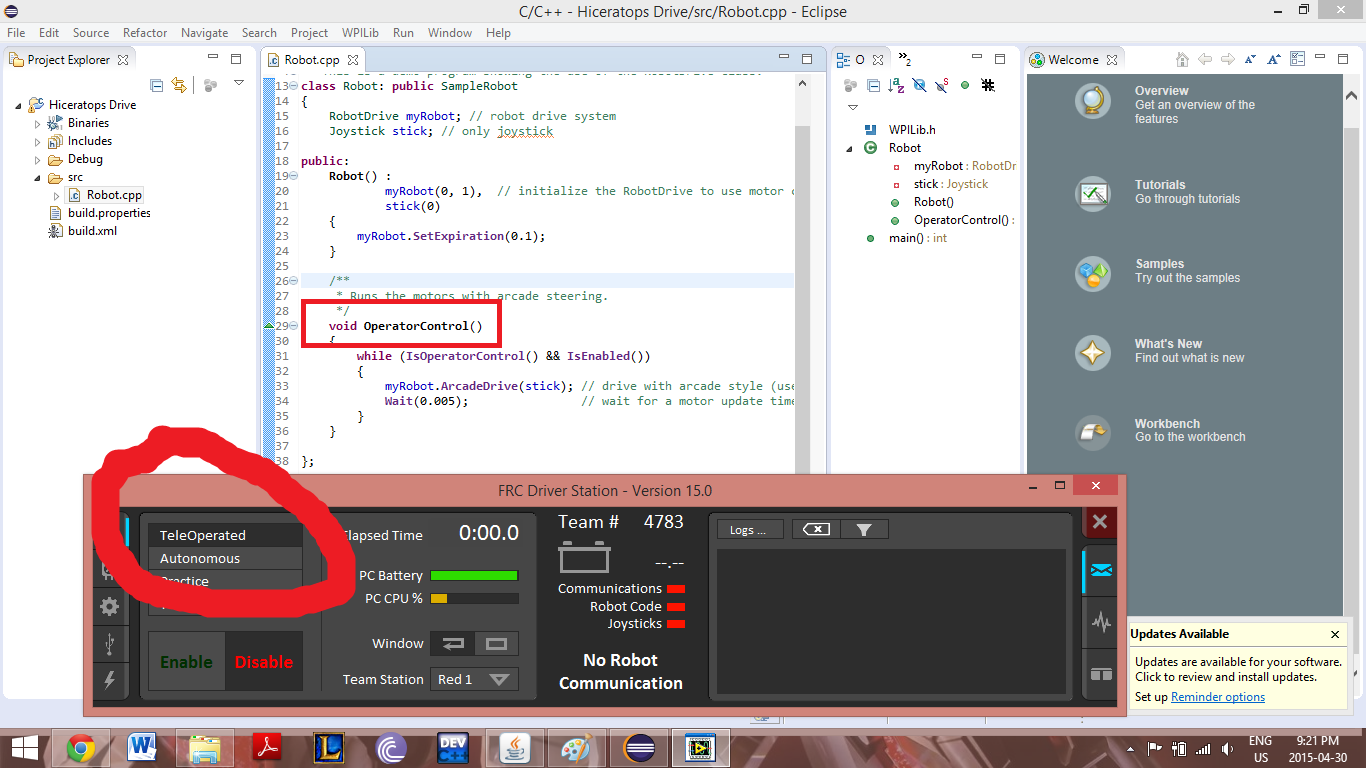Click the PC CPU % usage bar
The width and height of the screenshot is (1366, 768).
[474, 598]
